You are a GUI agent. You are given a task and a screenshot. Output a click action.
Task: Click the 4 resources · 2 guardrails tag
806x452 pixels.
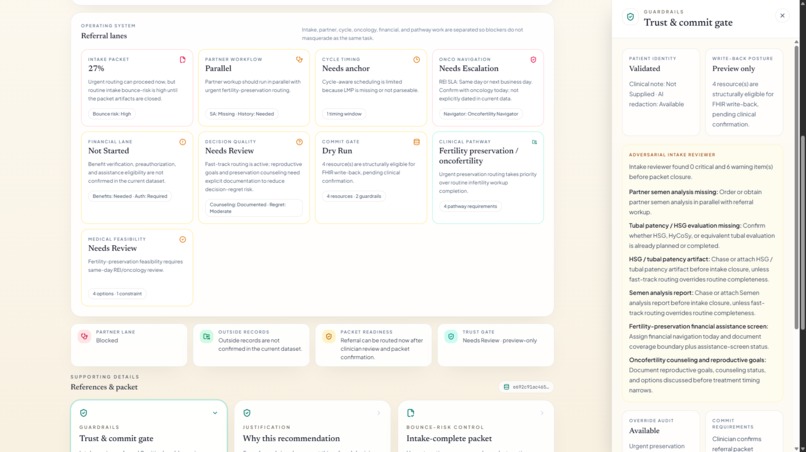pos(354,196)
